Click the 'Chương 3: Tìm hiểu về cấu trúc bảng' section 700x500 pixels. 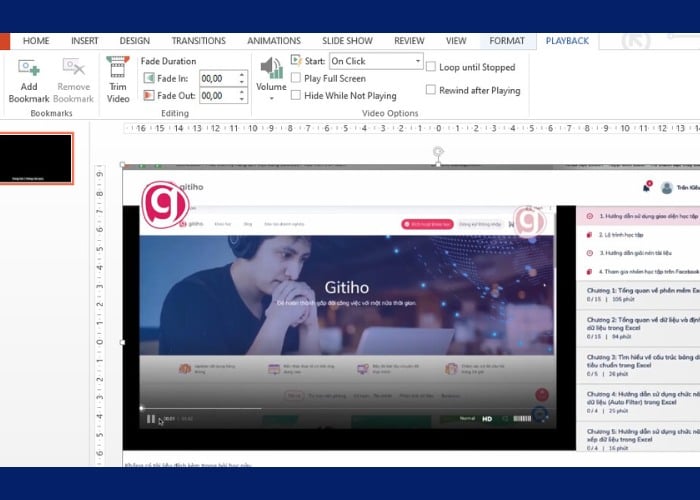pyautogui.click(x=638, y=365)
